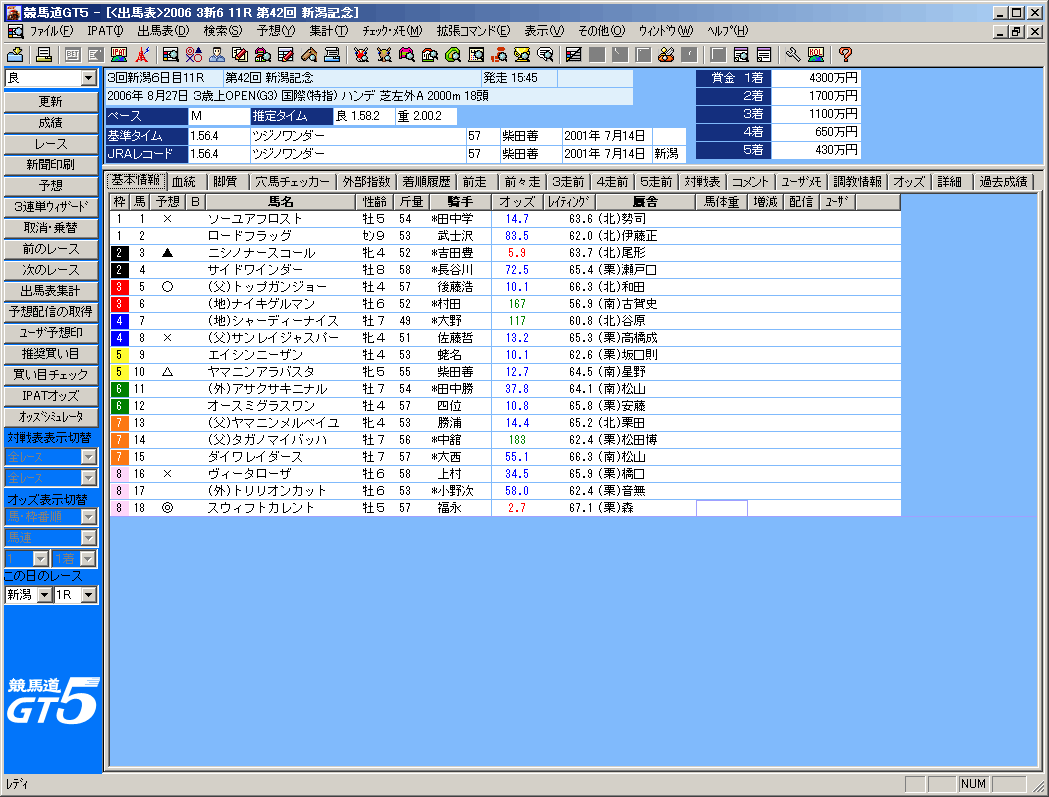Viewport: 1049px width, 797px height.
Task: Switch to the 血統 tab
Action: (183, 182)
